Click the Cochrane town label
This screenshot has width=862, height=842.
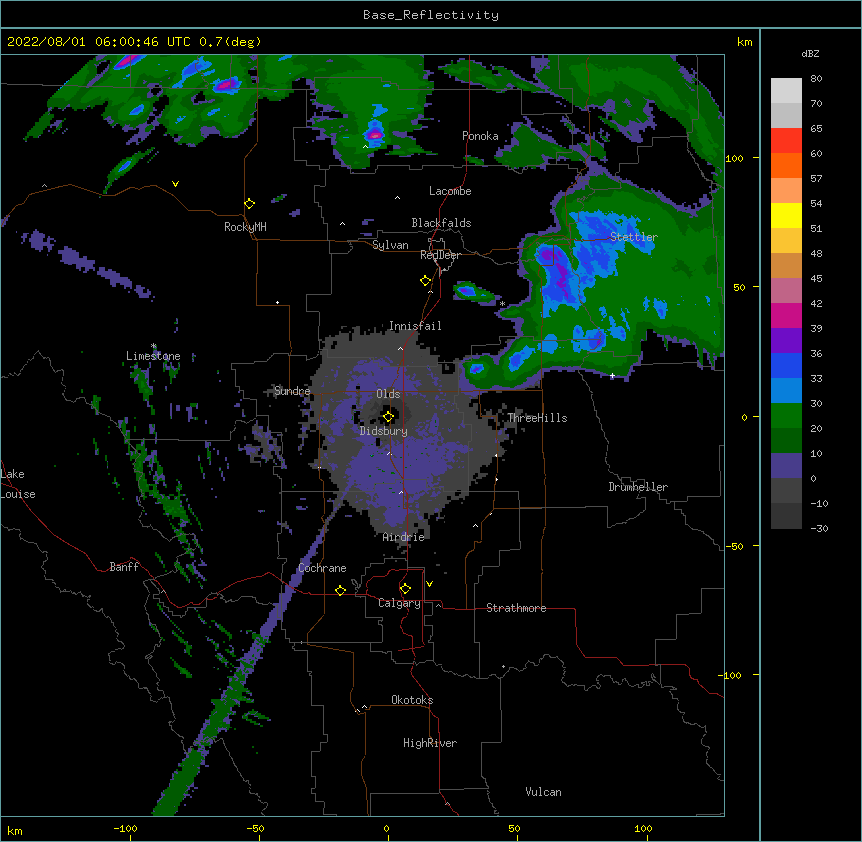pyautogui.click(x=322, y=568)
